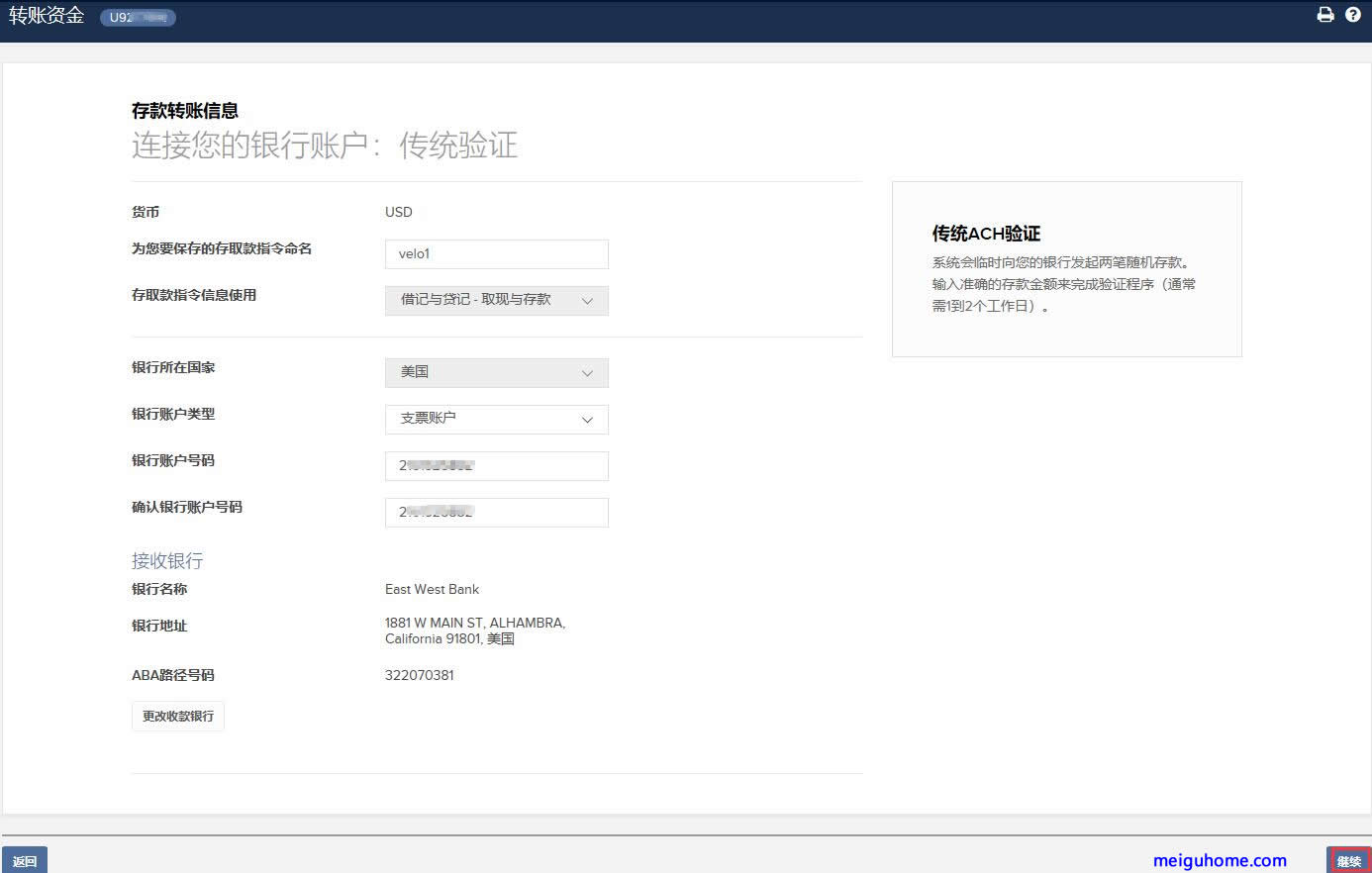Open the 银行账户类型 dropdown showing 支票账户
Screen dimensions: 1372x873
click(x=497, y=420)
